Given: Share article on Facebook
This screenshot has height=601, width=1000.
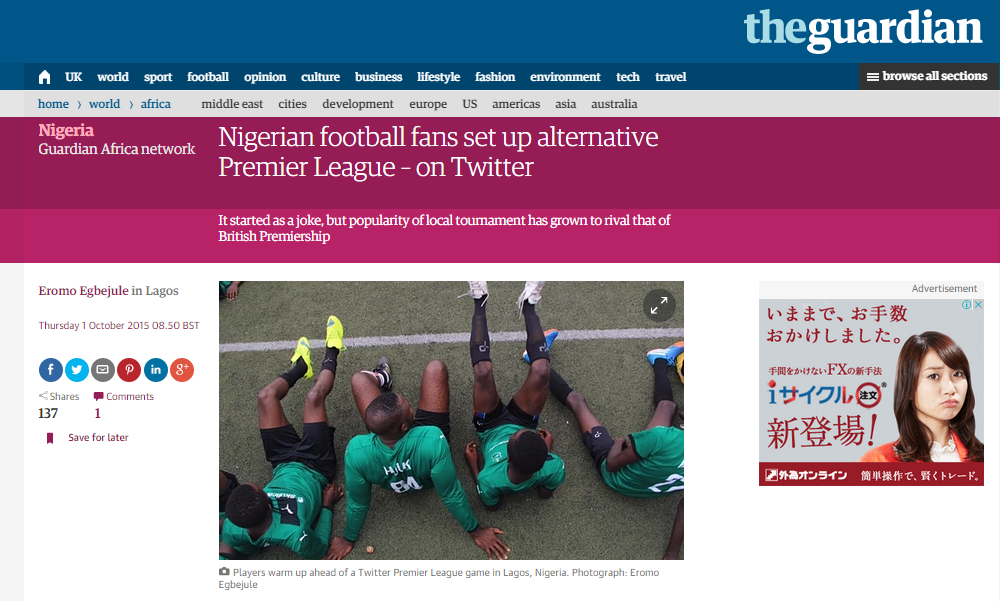Looking at the screenshot, I should click(x=50, y=369).
